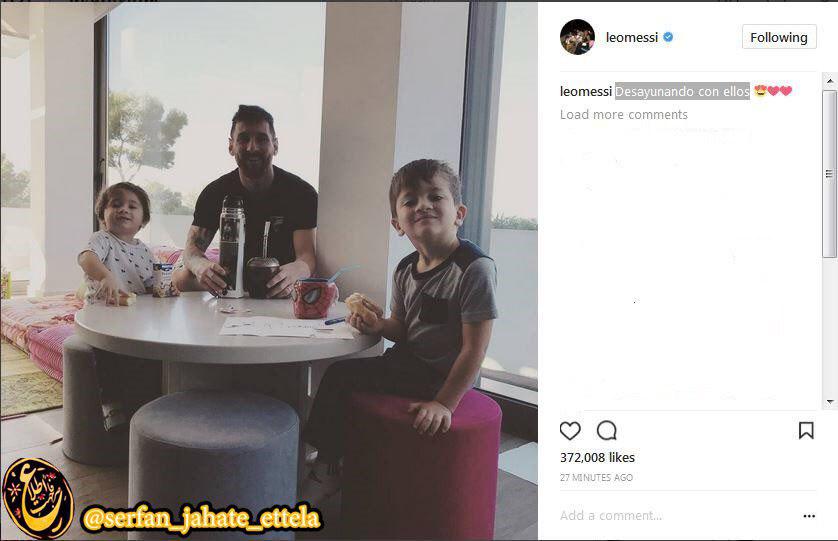Click the @serfan_jahate_ettela watermark text

pos(201,517)
